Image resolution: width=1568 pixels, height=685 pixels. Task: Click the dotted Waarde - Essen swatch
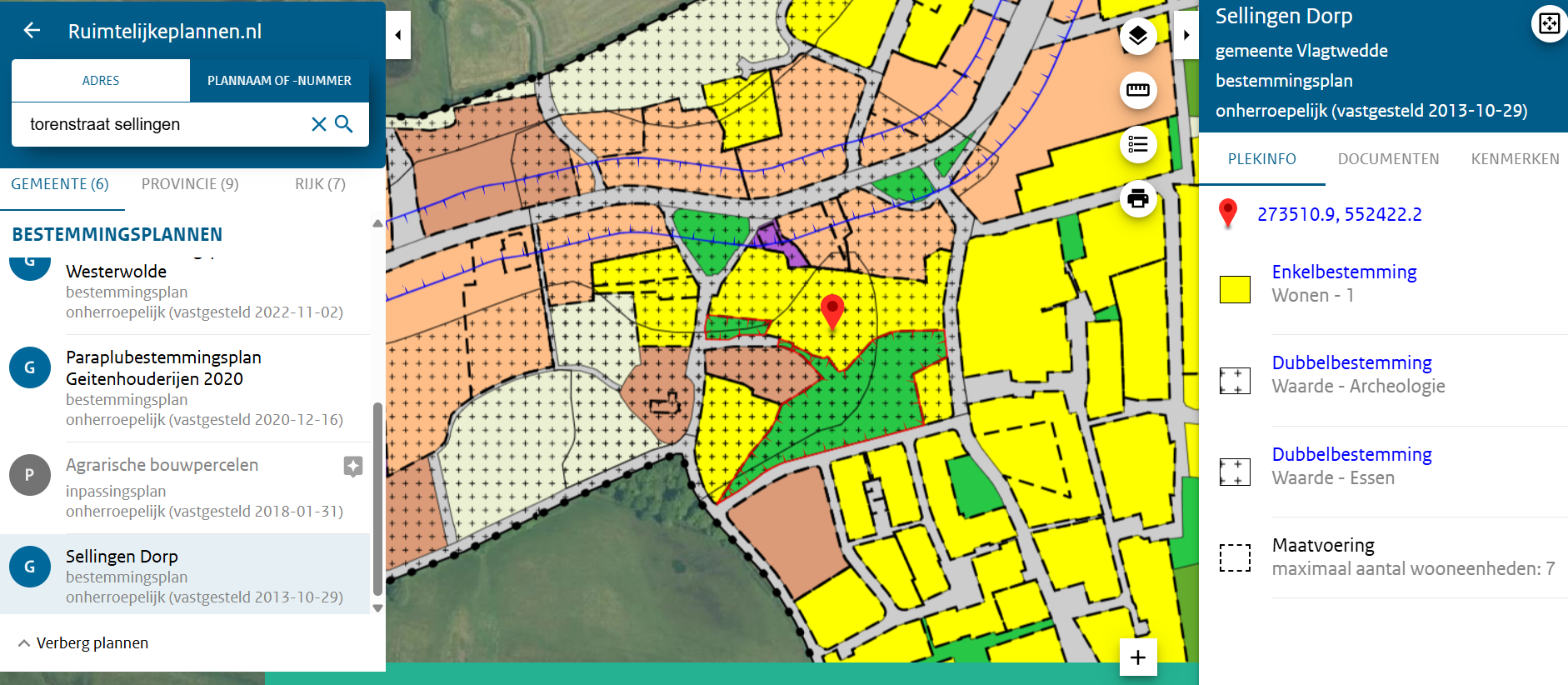tap(1235, 472)
